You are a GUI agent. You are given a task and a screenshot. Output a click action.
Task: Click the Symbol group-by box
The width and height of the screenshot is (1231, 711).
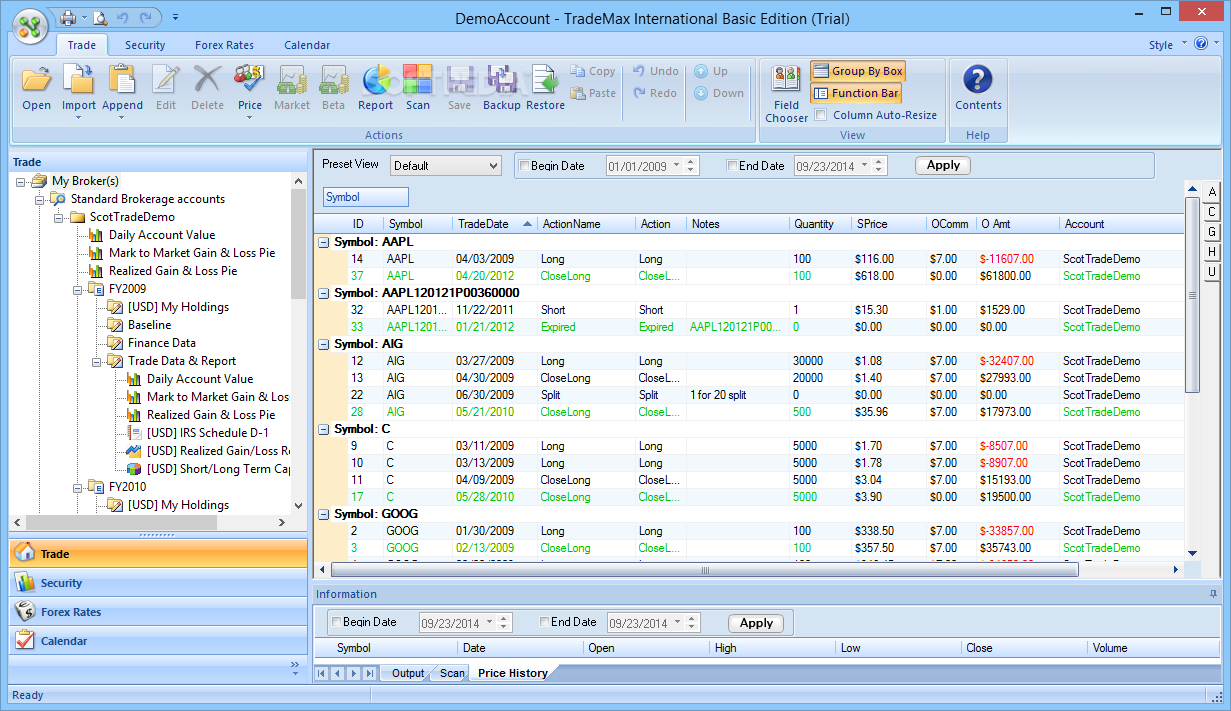(366, 197)
